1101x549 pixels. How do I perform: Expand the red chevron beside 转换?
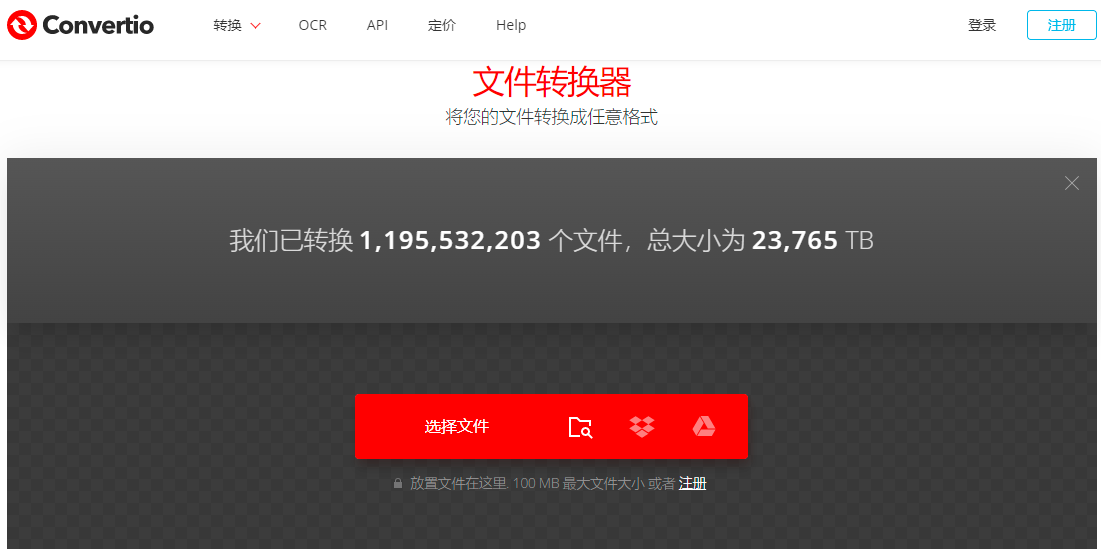pos(255,26)
